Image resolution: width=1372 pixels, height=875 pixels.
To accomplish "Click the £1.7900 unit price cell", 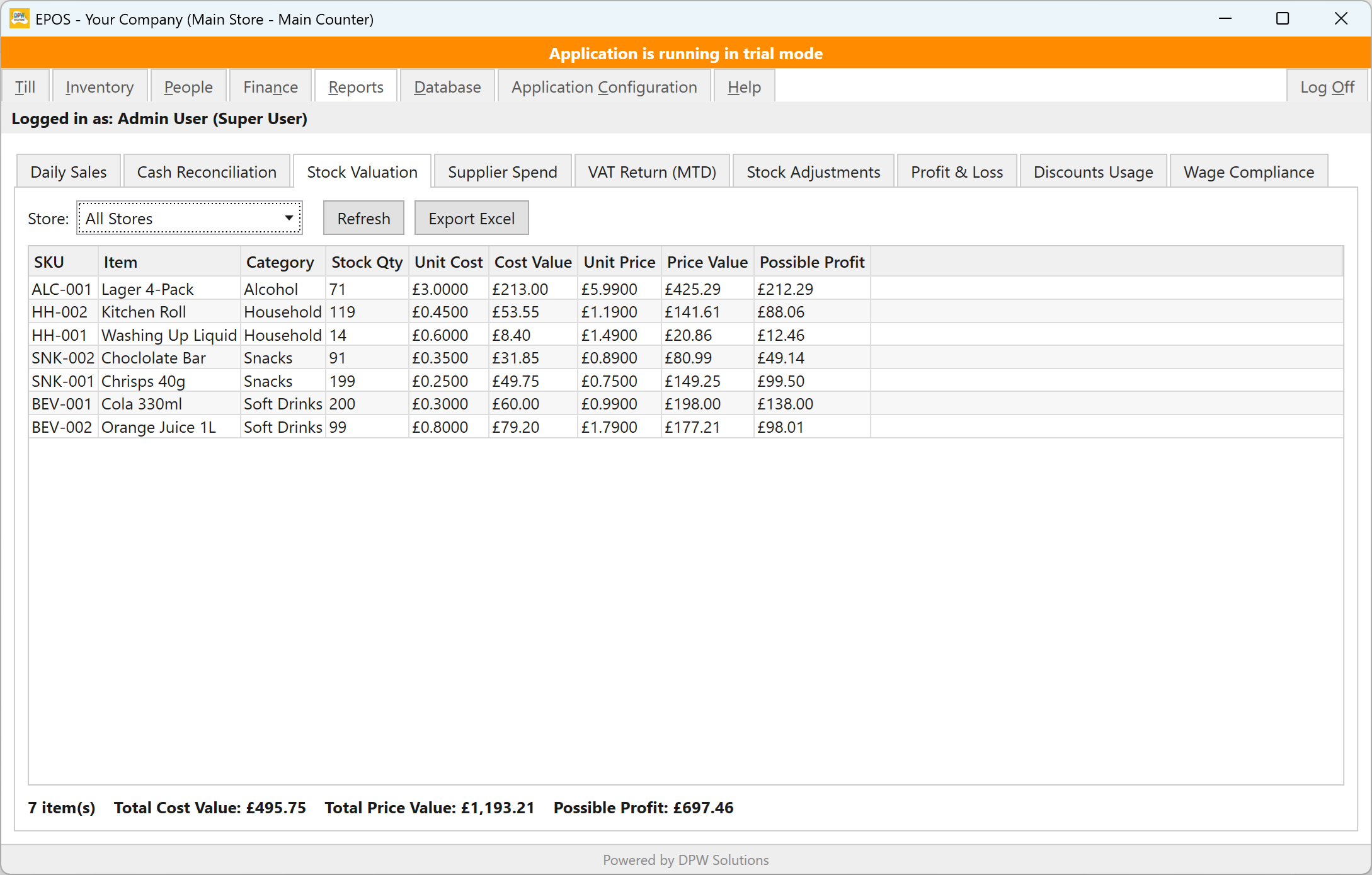I will pos(619,427).
